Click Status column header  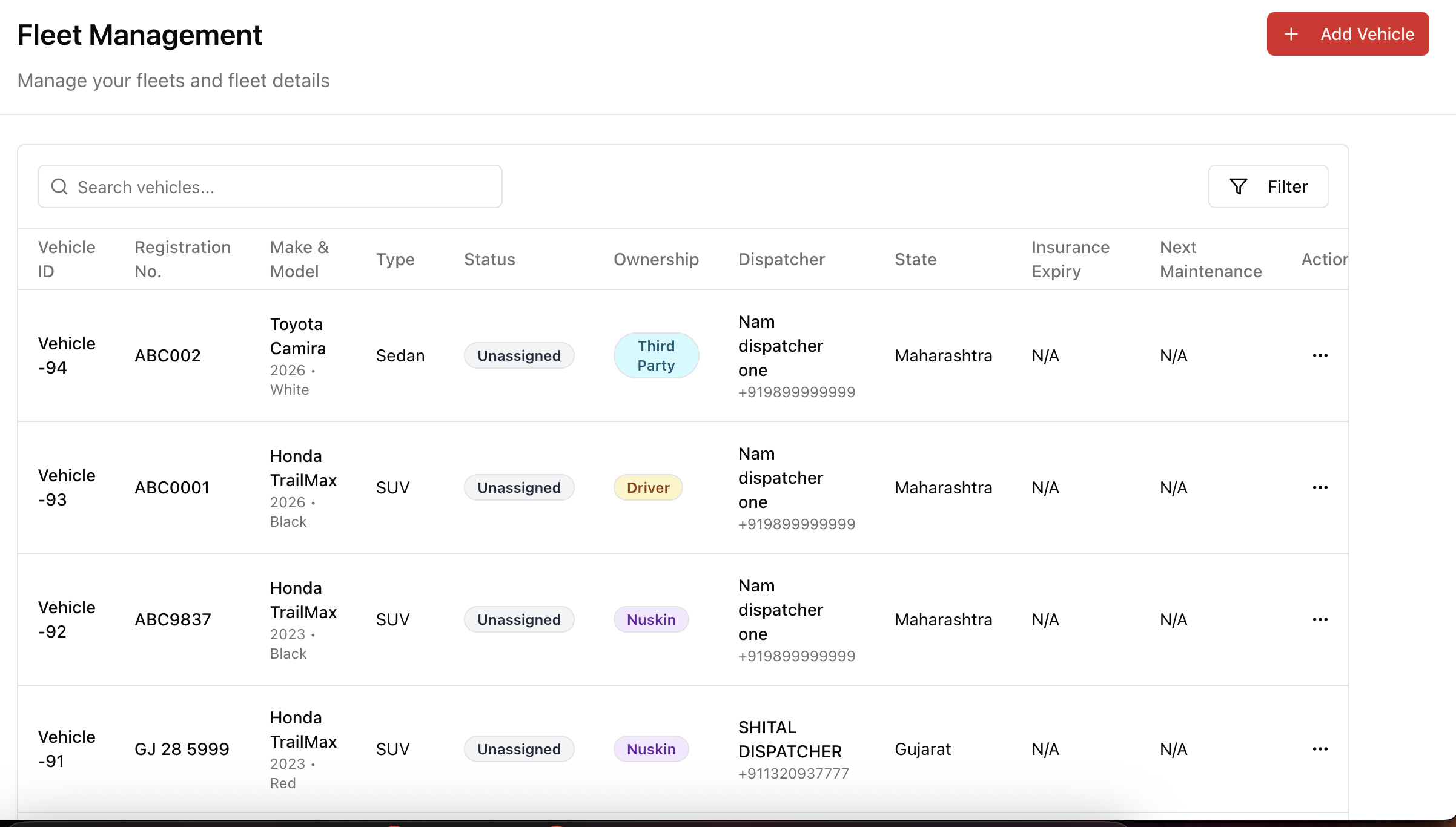(x=489, y=259)
